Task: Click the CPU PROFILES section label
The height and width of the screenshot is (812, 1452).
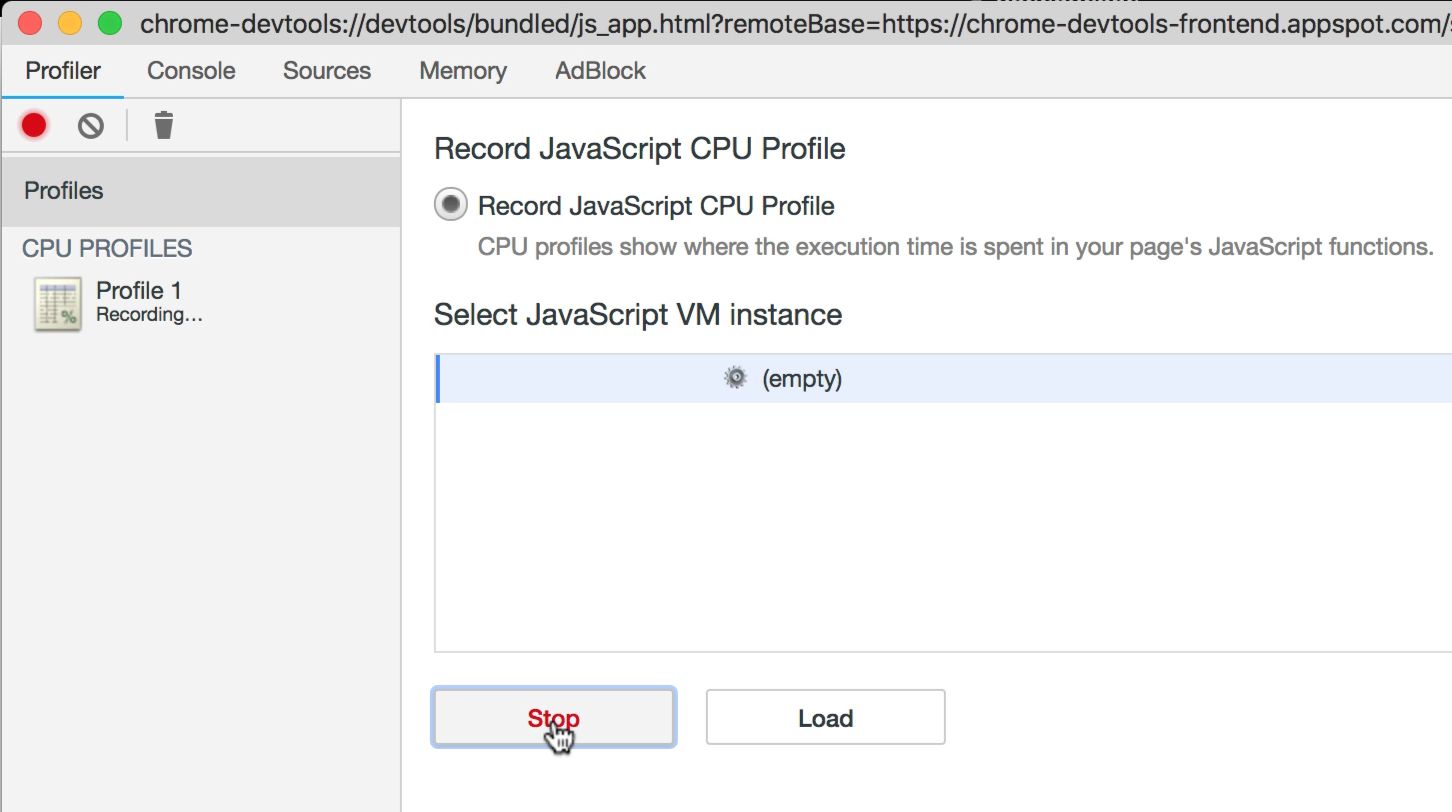Action: click(x=107, y=248)
